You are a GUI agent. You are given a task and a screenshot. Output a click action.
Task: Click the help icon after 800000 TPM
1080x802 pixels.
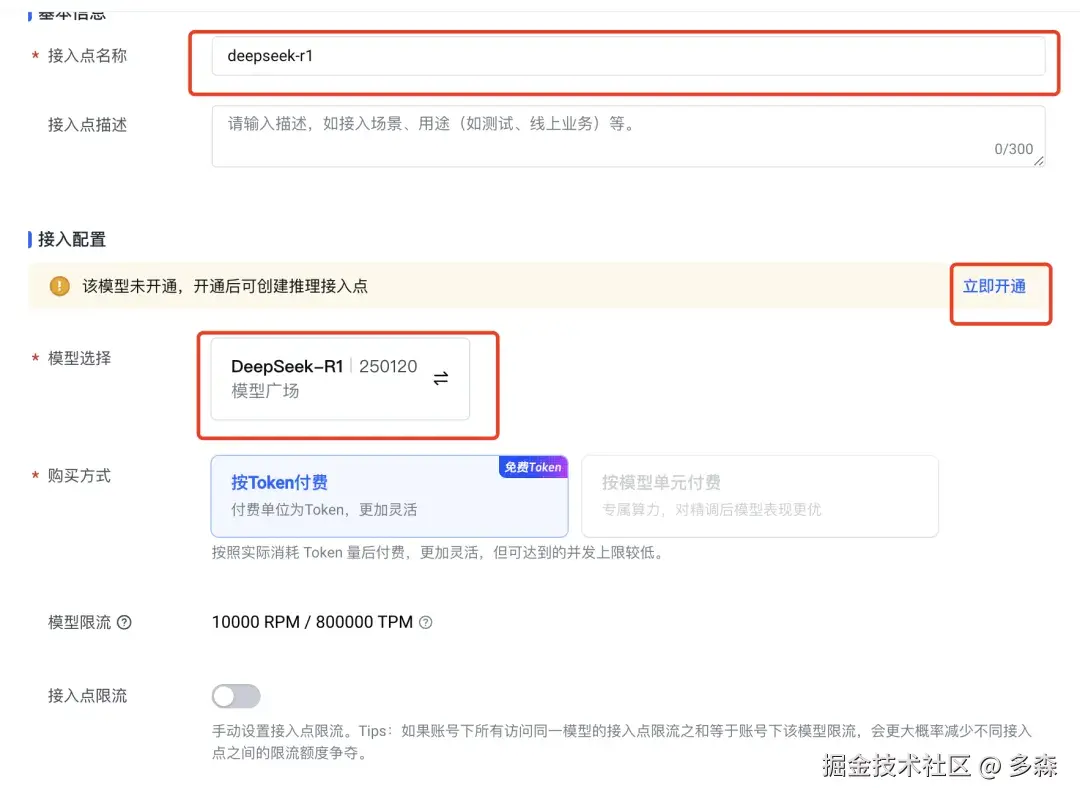click(426, 622)
